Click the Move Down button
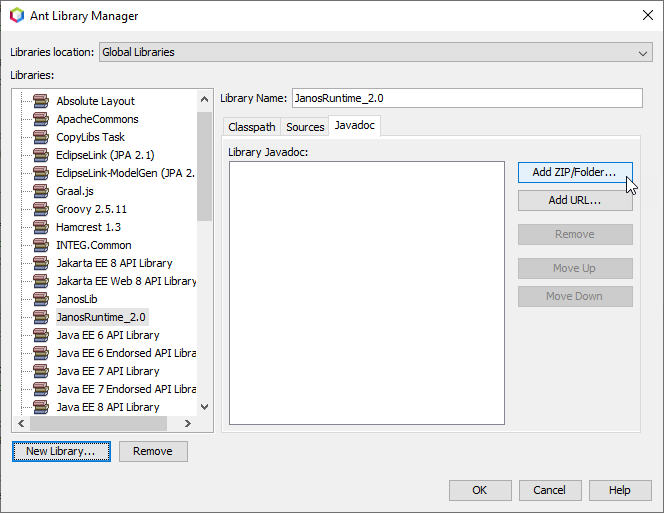The width and height of the screenshot is (664, 513). (575, 297)
